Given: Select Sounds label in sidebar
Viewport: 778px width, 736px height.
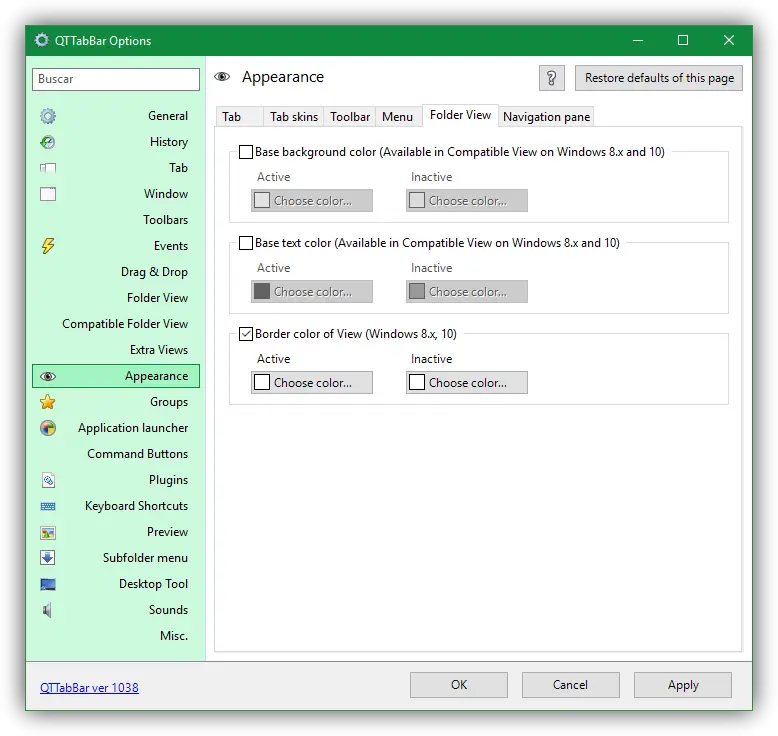Looking at the screenshot, I should pyautogui.click(x=168, y=610).
